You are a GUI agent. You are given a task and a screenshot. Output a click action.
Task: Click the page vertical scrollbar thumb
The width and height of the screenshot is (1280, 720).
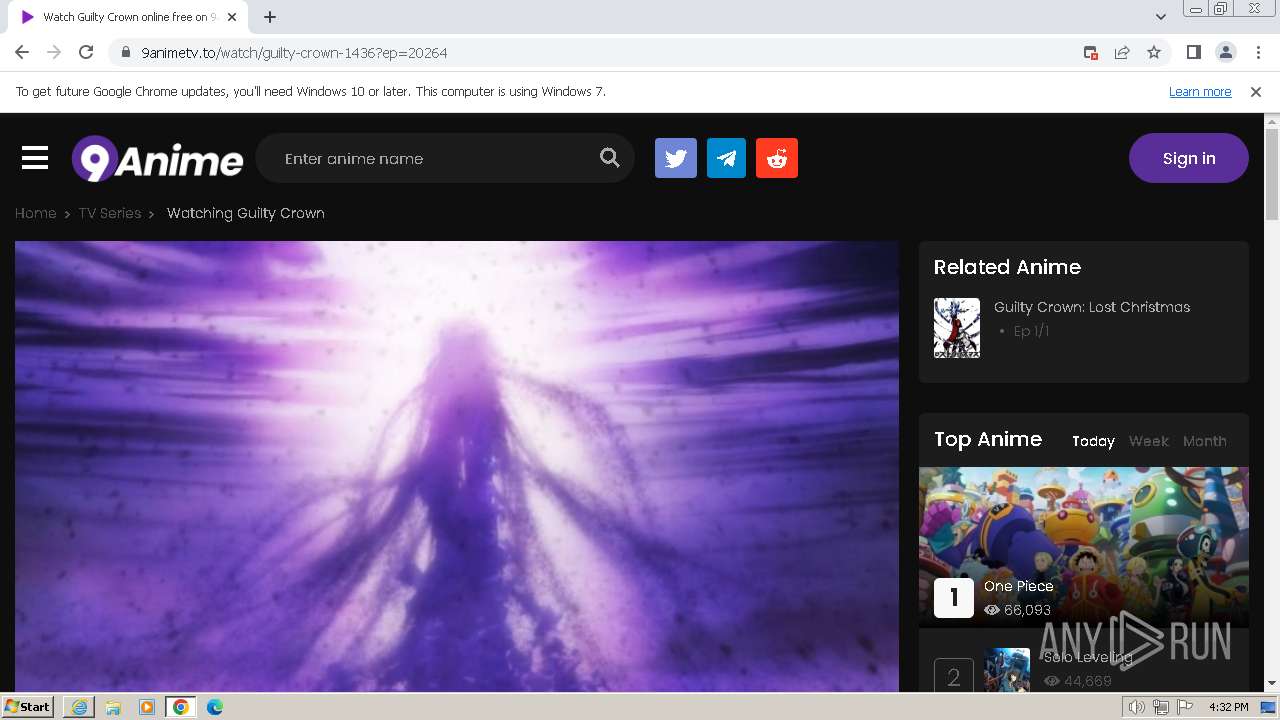coord(1272,175)
